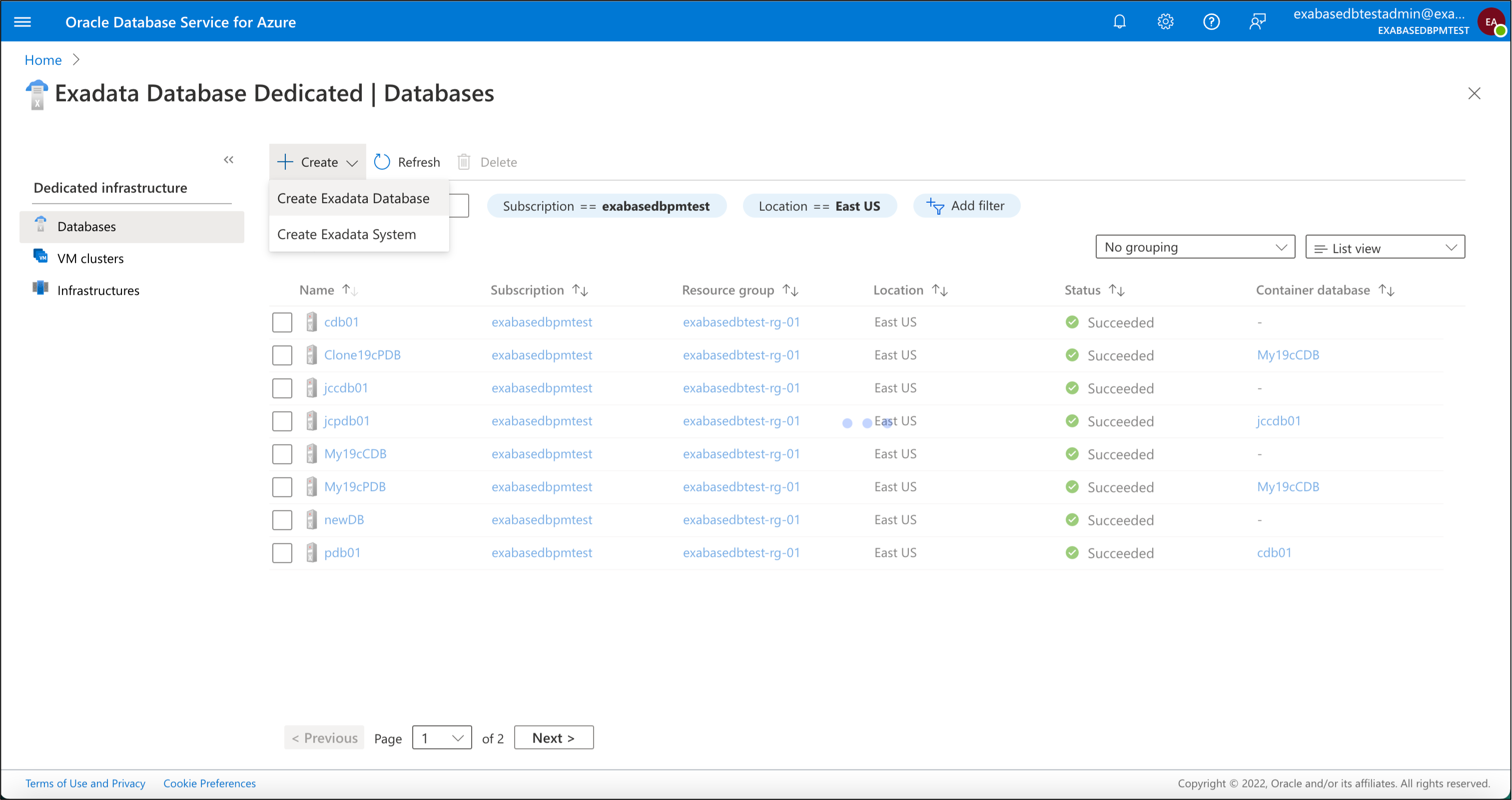Viewport: 1512px width, 800px height.
Task: Tick the newDB row checkbox
Action: click(282, 520)
